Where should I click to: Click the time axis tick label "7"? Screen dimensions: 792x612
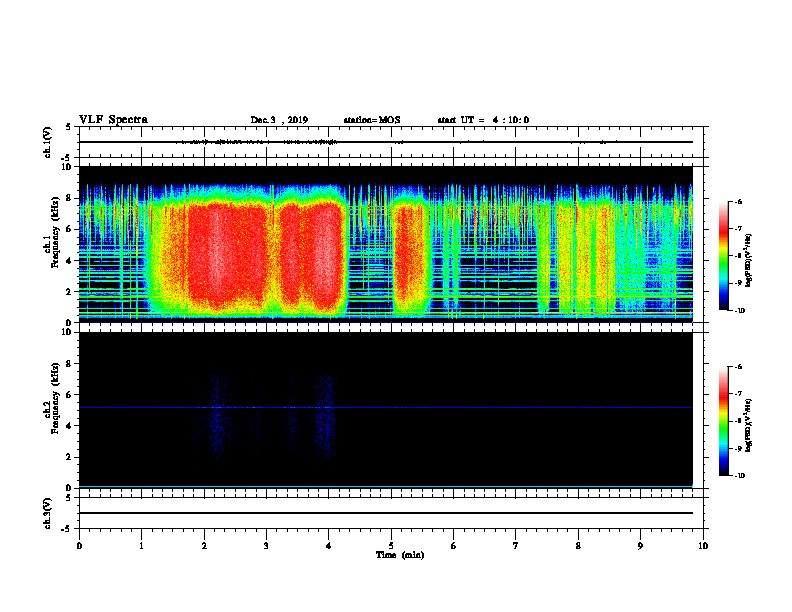tap(516, 546)
